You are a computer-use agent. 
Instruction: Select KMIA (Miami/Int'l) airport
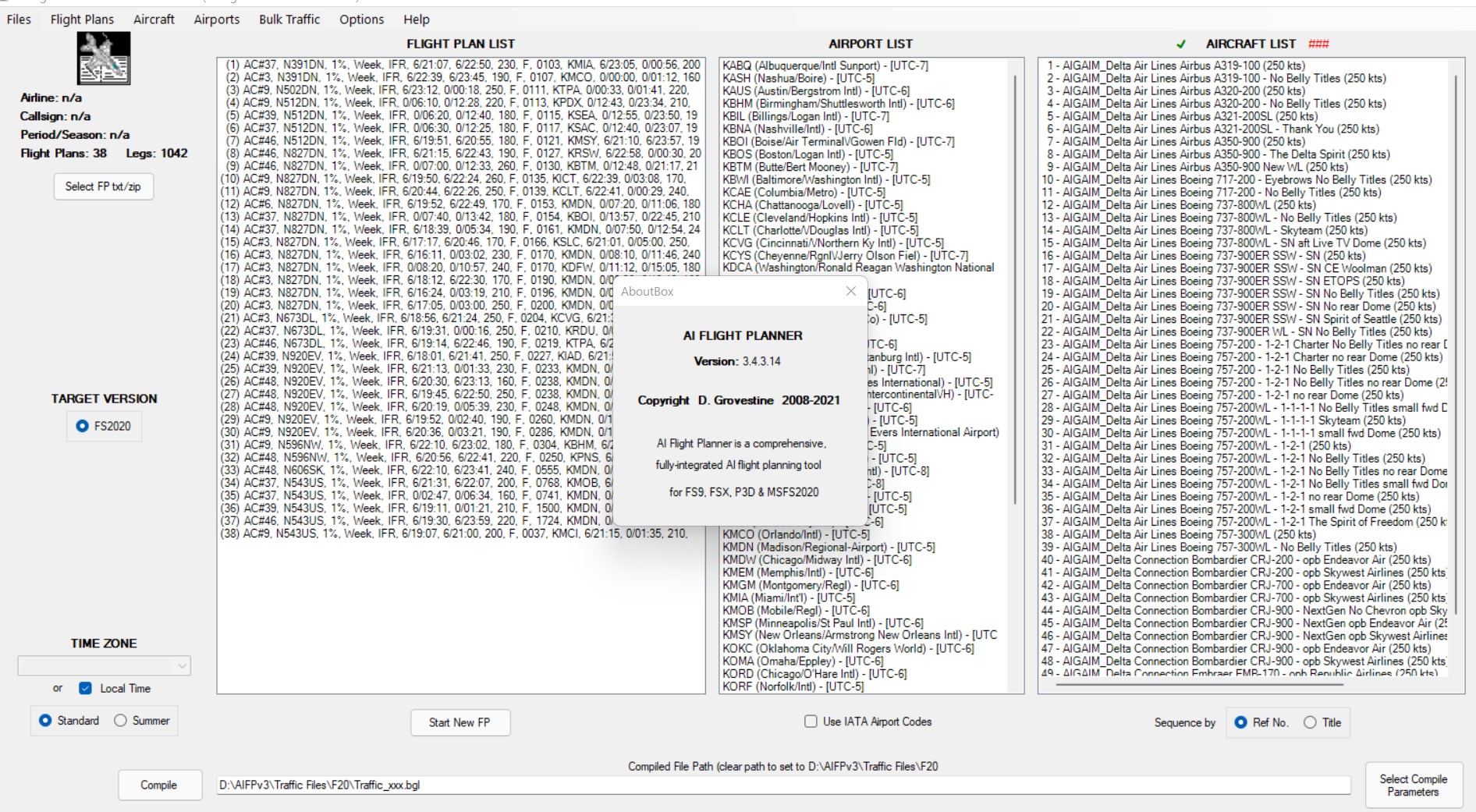click(789, 597)
